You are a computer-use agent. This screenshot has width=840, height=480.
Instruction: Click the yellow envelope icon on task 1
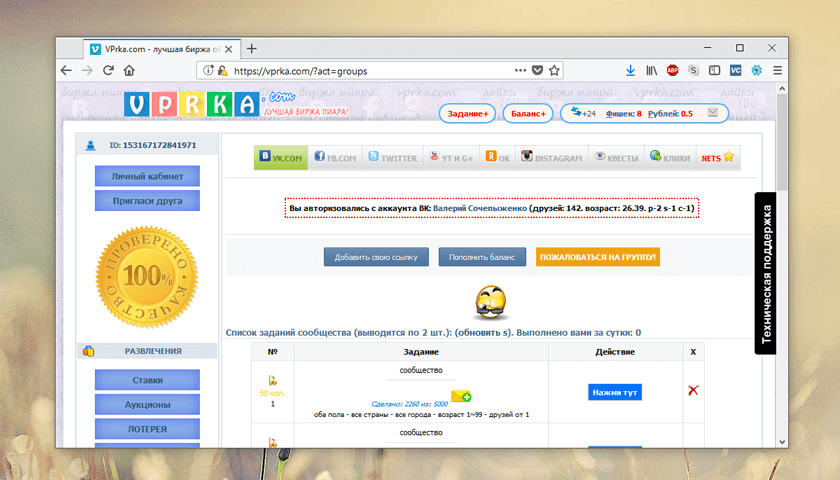(x=461, y=396)
